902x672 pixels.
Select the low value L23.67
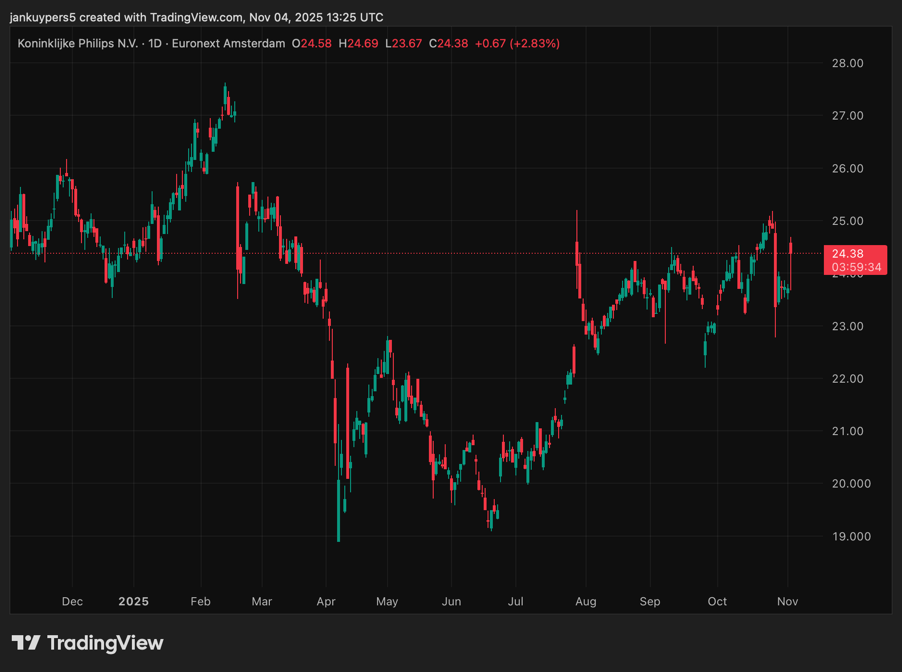coord(403,43)
